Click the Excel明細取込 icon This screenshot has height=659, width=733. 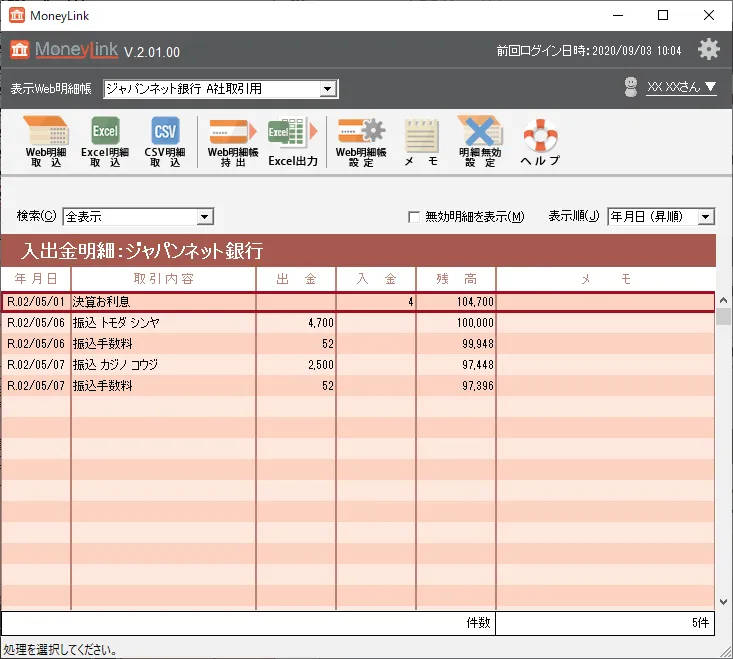point(105,141)
